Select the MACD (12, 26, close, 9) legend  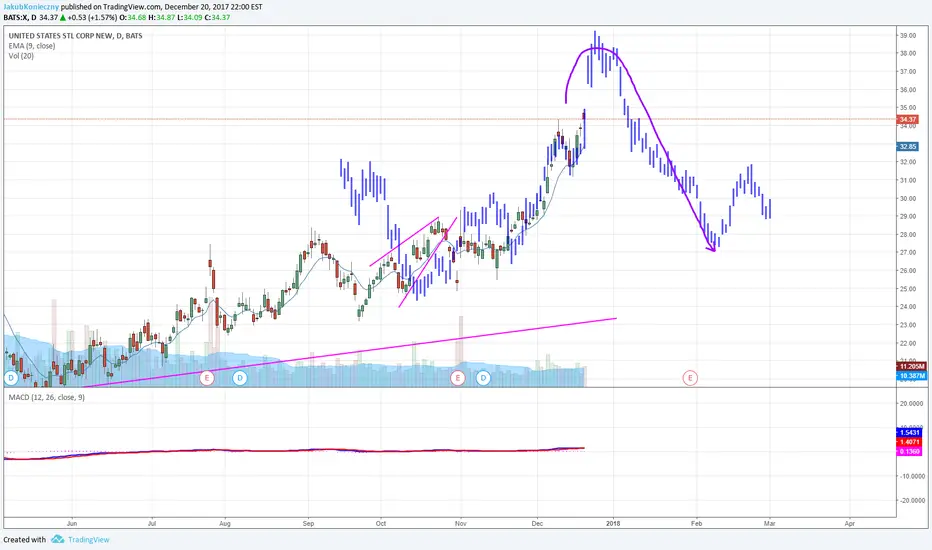[46, 397]
